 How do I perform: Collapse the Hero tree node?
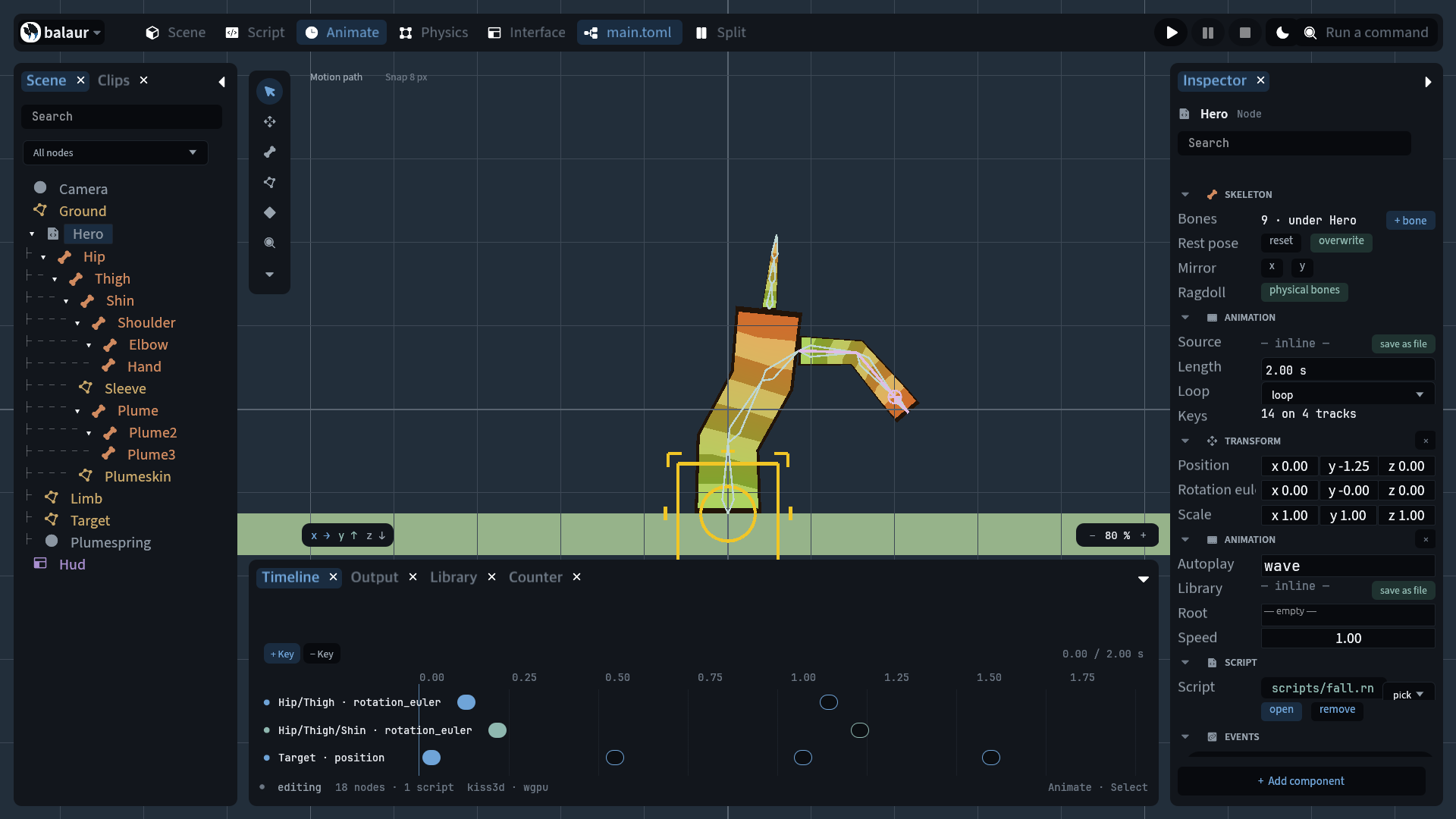32,234
